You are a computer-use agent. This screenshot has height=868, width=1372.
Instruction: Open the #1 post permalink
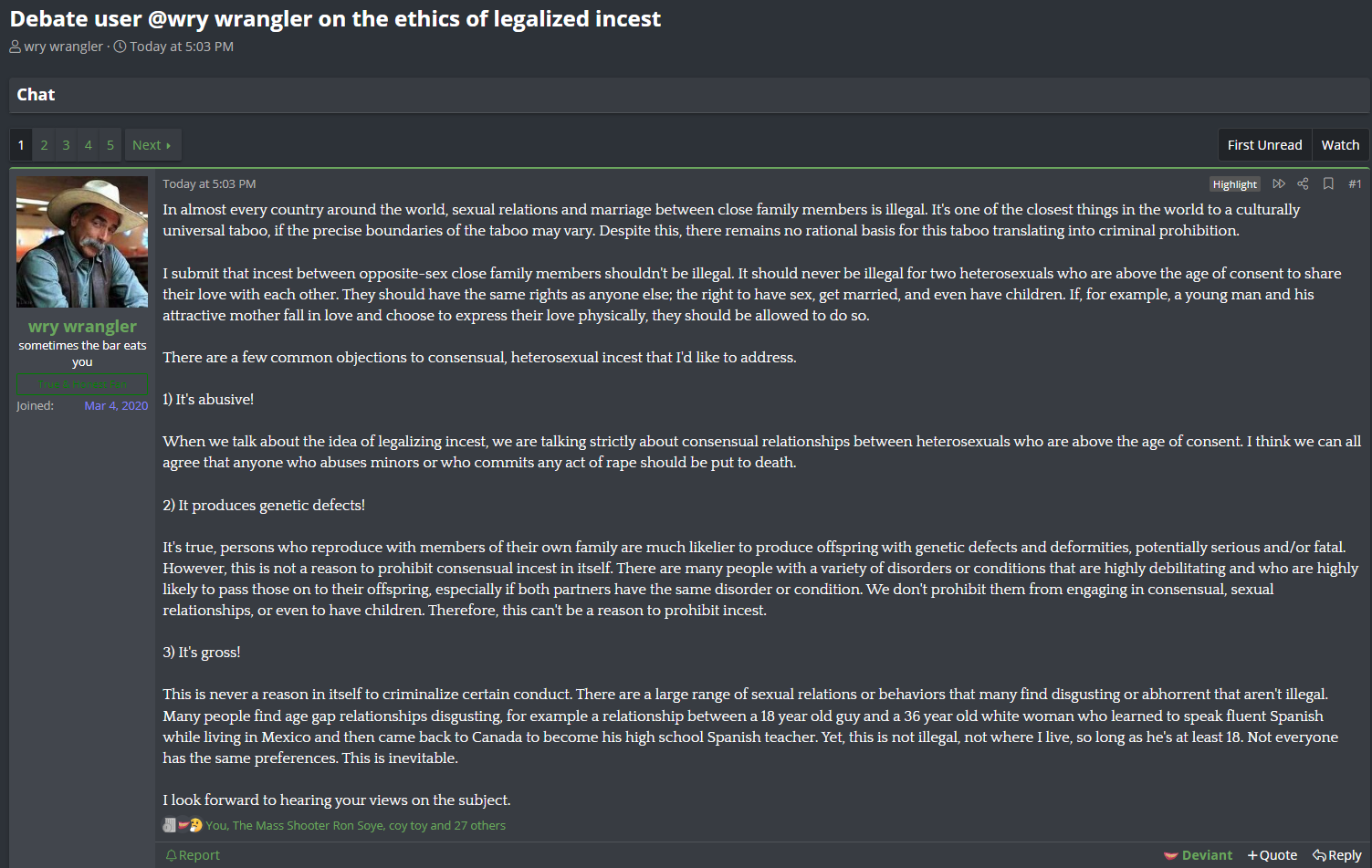pos(1355,183)
